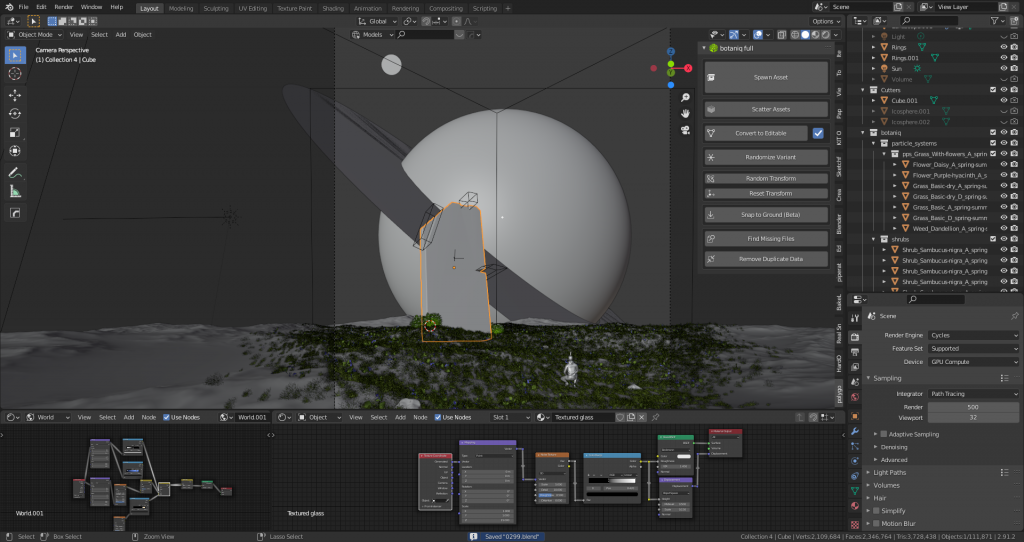
Task: Click the Viewport samples 32 field
Action: [x=973, y=418]
